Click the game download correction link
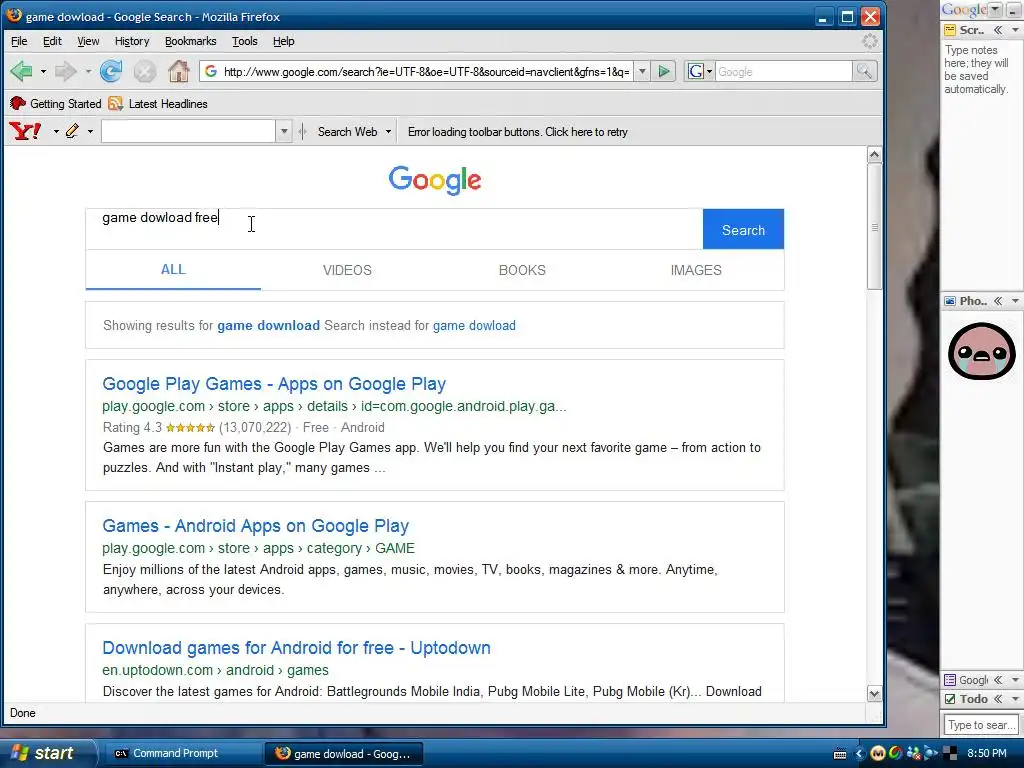 coord(268,325)
